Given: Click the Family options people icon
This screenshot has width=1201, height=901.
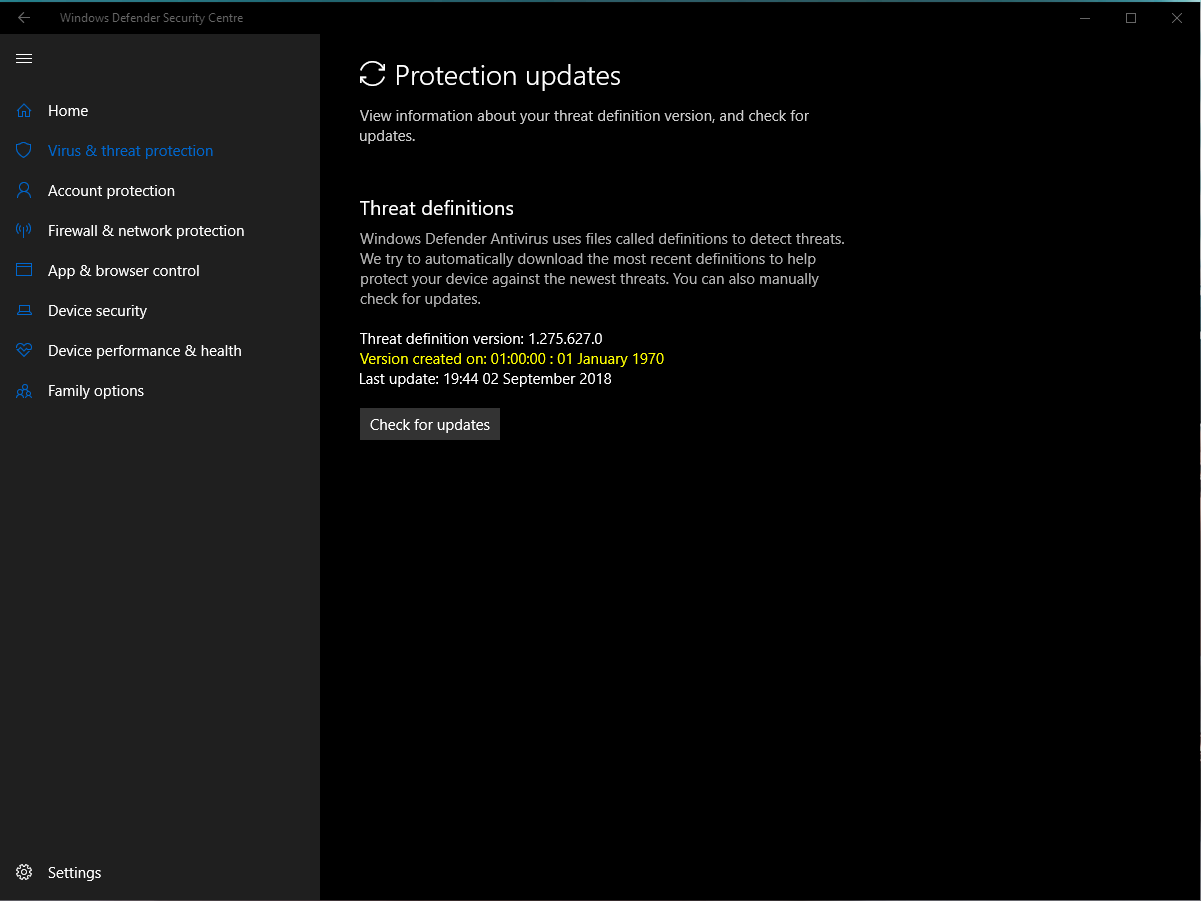Looking at the screenshot, I should (24, 391).
